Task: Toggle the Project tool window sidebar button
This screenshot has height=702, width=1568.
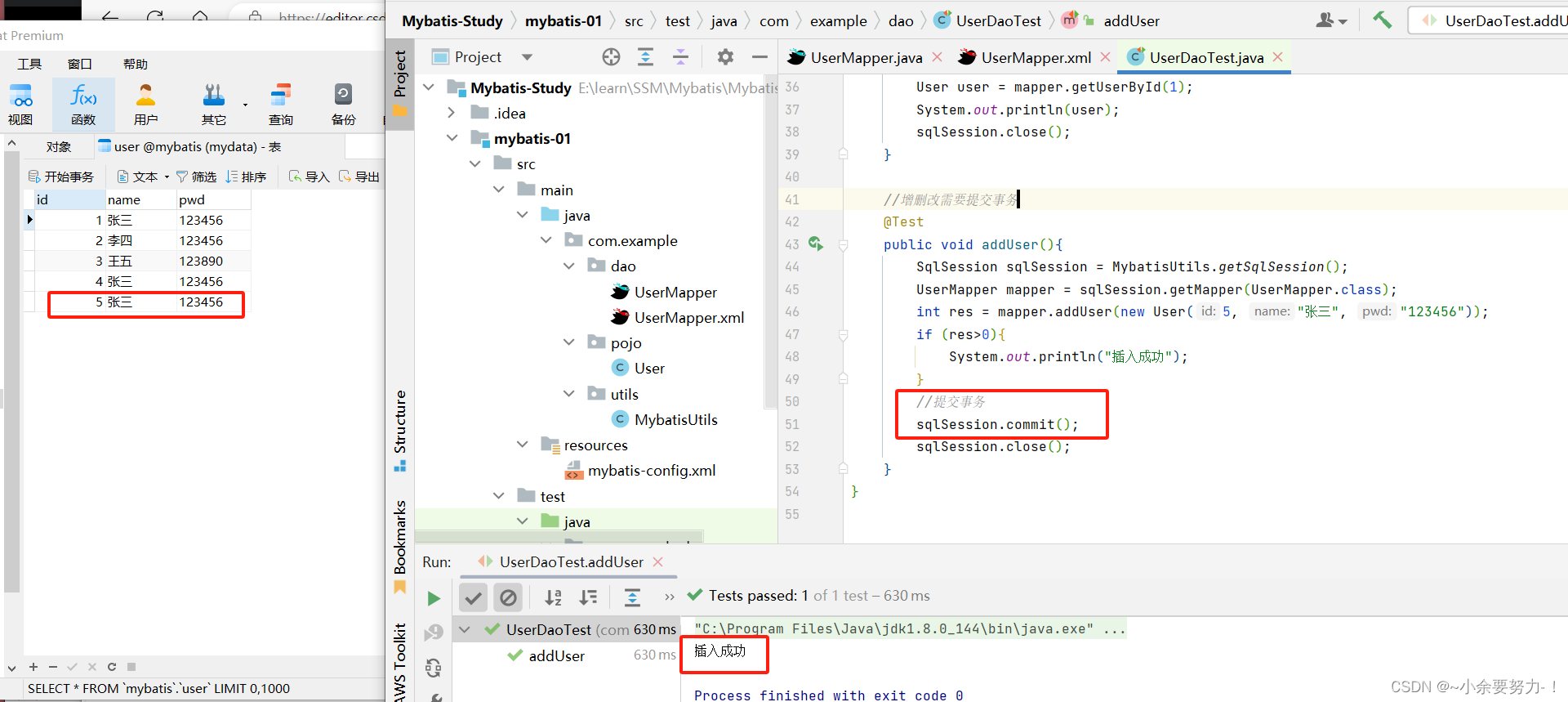Action: pos(400,83)
